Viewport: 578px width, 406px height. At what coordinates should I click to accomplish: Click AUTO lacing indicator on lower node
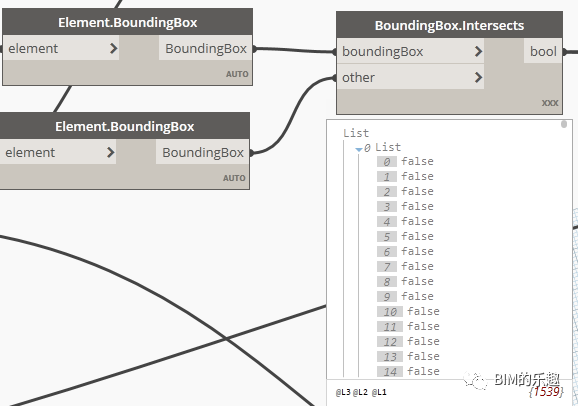click(234, 178)
